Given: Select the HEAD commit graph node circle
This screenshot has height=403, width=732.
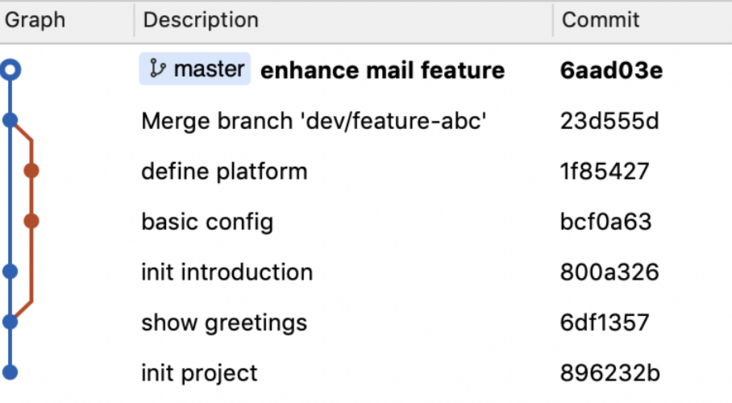Looking at the screenshot, I should click(11, 70).
